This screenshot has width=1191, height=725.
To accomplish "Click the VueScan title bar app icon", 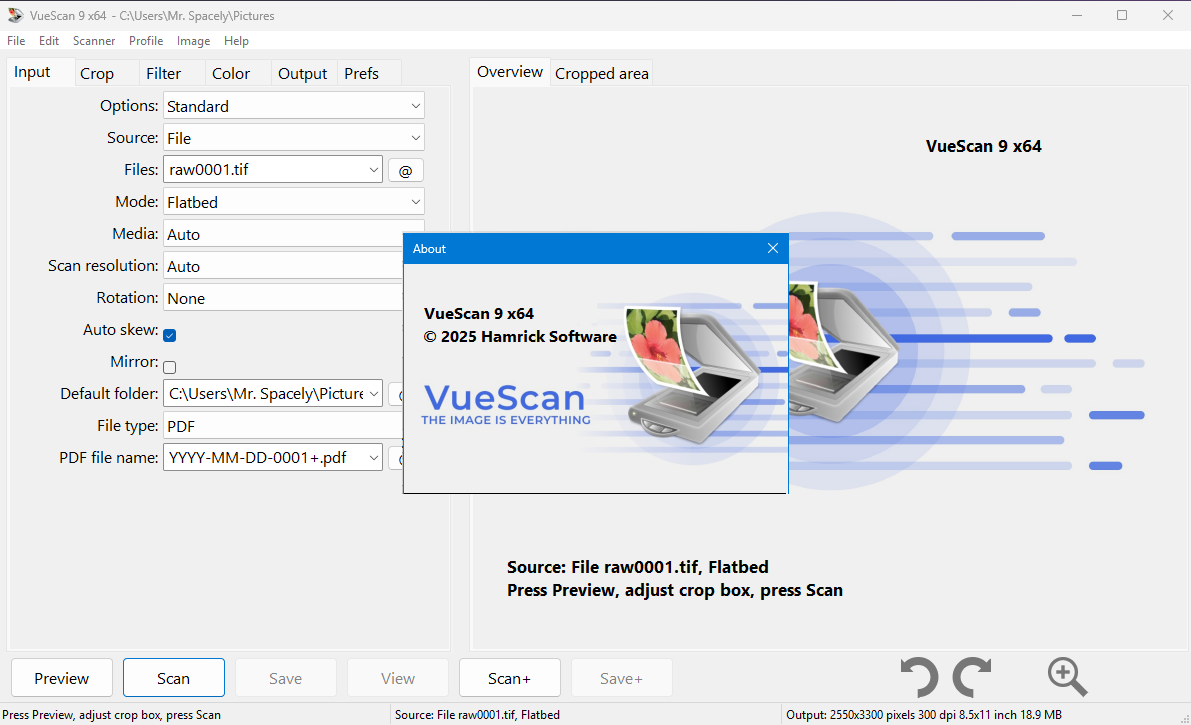I will [x=14, y=15].
